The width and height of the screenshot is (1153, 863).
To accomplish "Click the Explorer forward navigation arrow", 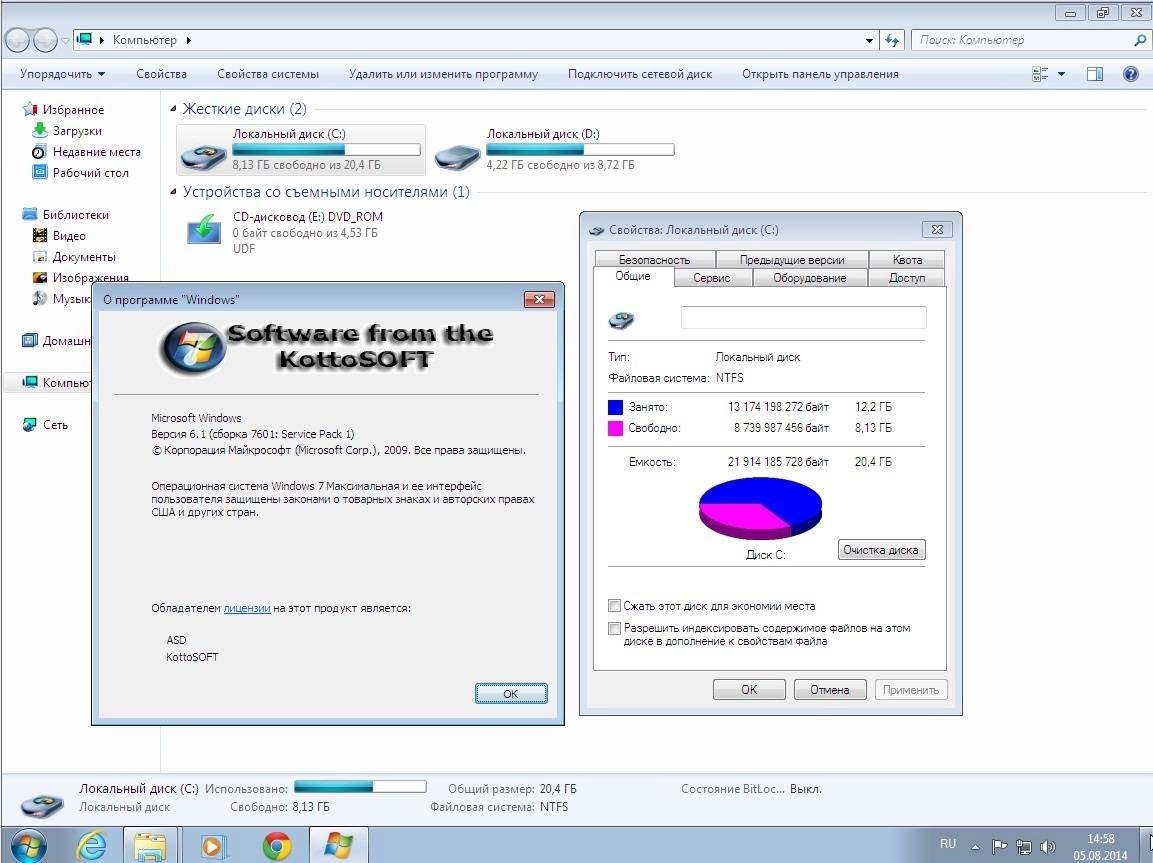I will click(x=45, y=40).
